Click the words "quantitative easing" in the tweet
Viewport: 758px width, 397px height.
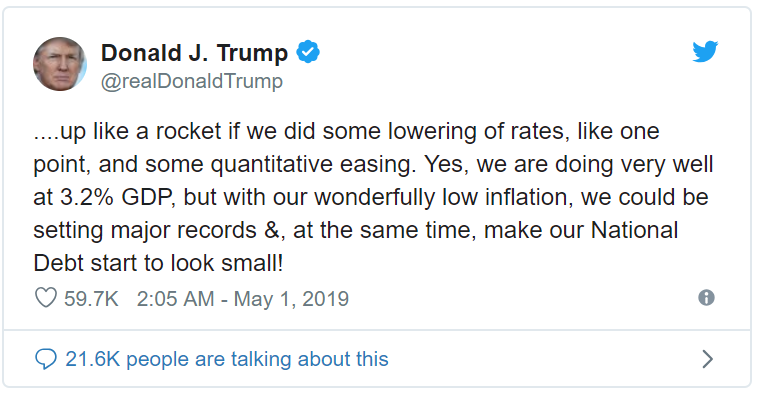313,165
